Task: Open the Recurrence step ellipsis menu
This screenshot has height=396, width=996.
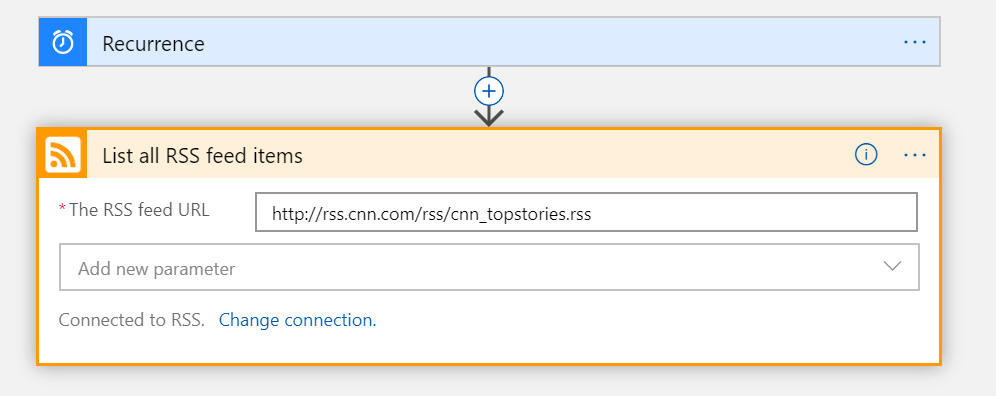Action: point(915,42)
